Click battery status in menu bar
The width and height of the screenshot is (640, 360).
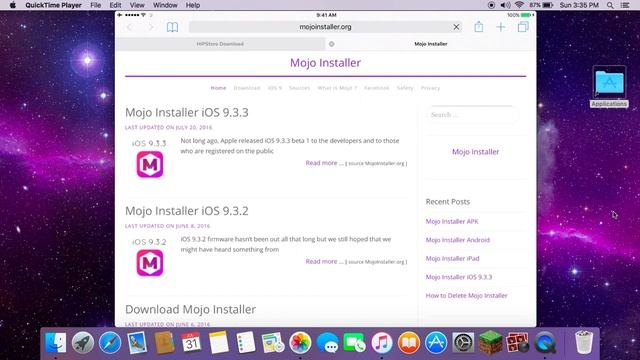pyautogui.click(x=541, y=5)
